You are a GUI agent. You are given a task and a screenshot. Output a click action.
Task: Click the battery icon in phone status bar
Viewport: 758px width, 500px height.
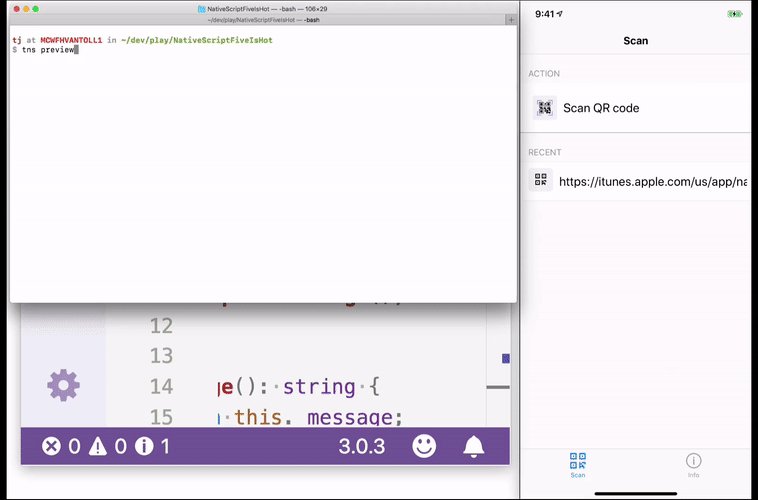point(734,14)
